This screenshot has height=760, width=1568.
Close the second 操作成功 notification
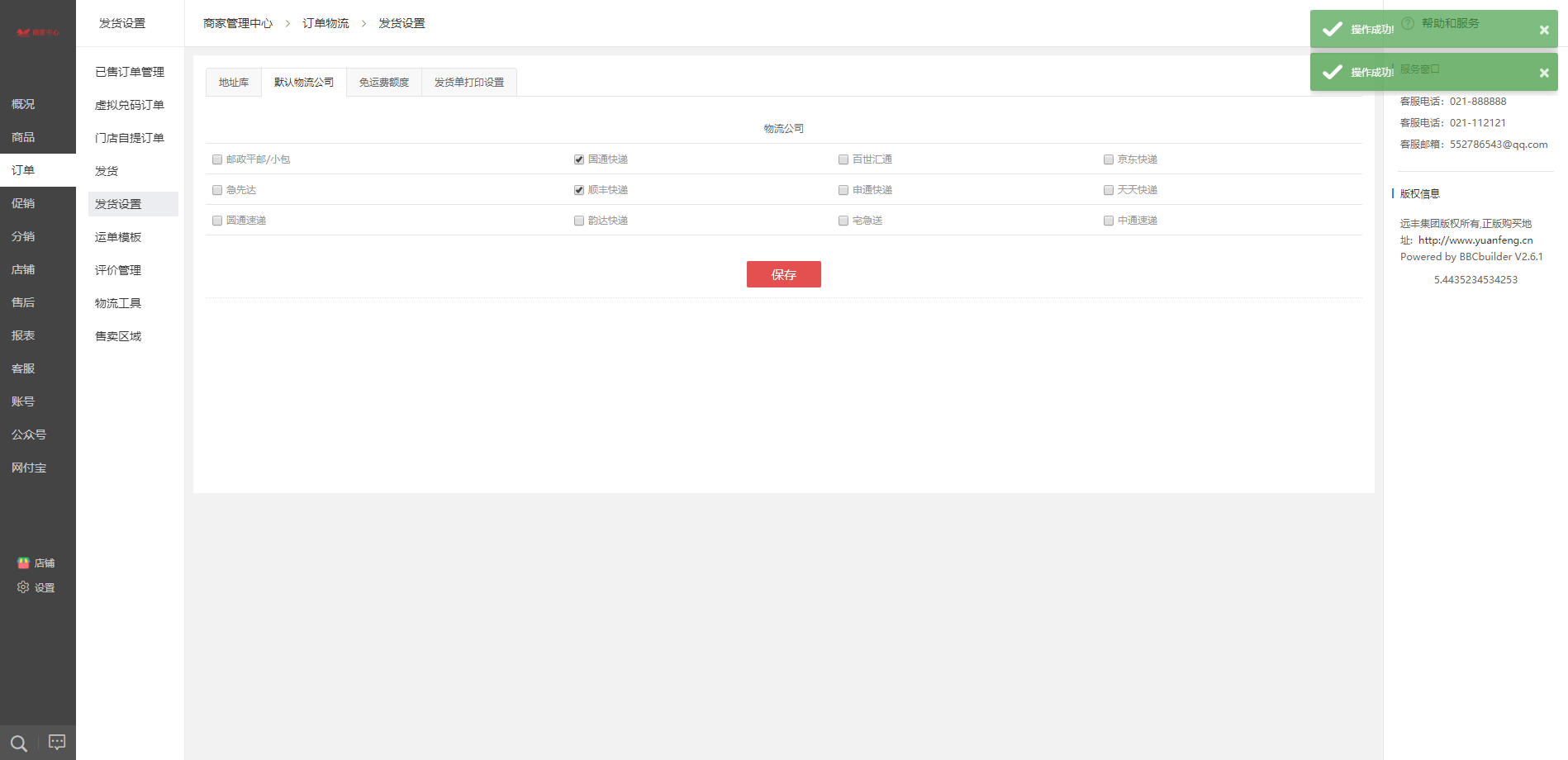tap(1544, 73)
